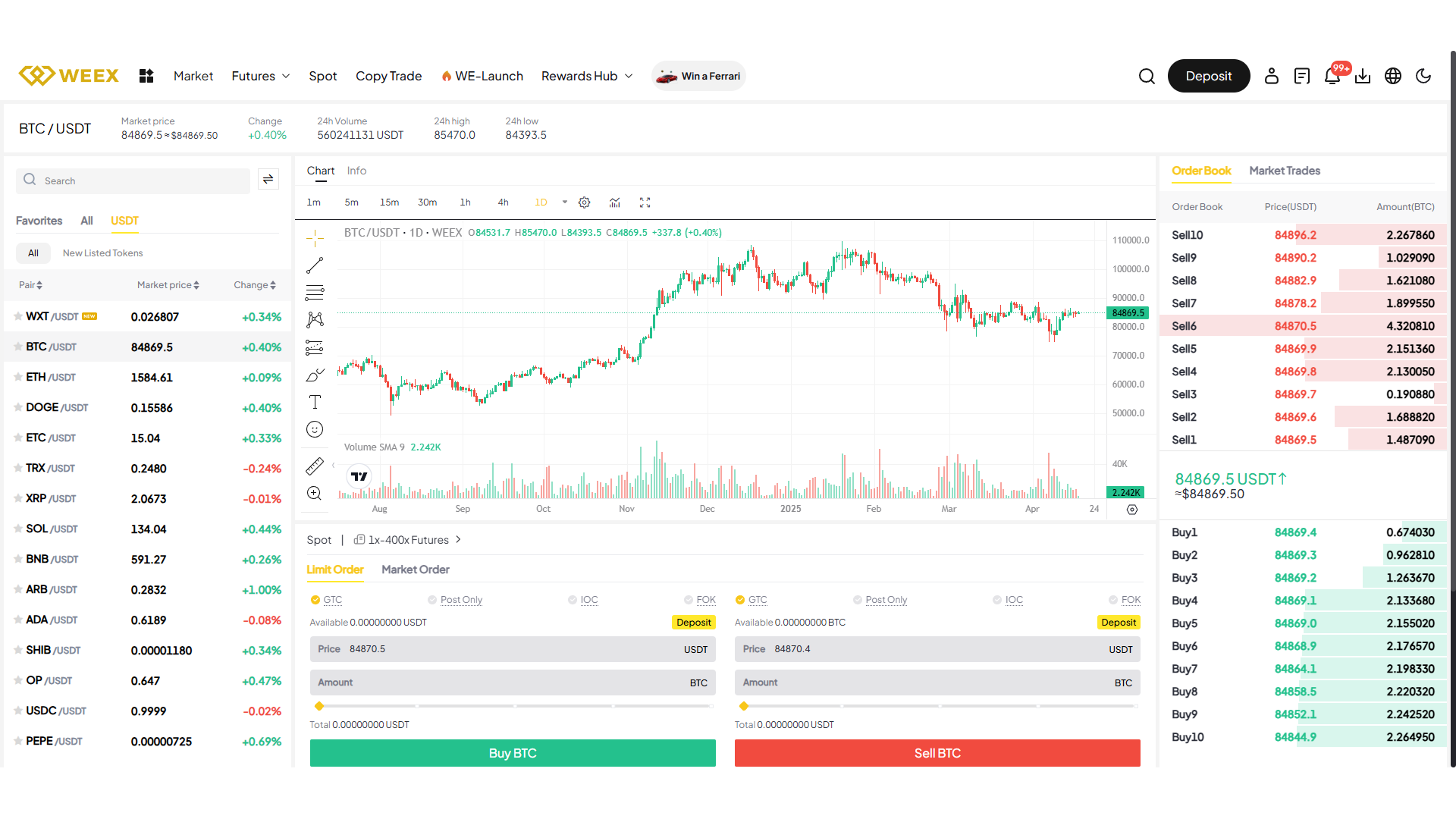Select the forecasting and measurement tool

coord(315,347)
